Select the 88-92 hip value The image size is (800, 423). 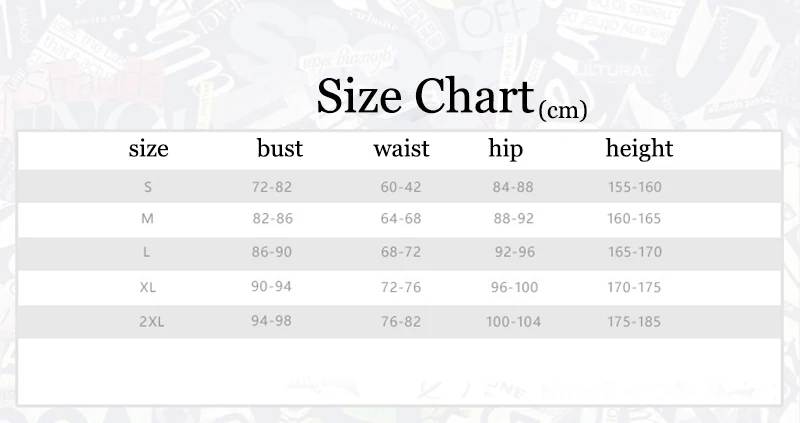pos(514,218)
